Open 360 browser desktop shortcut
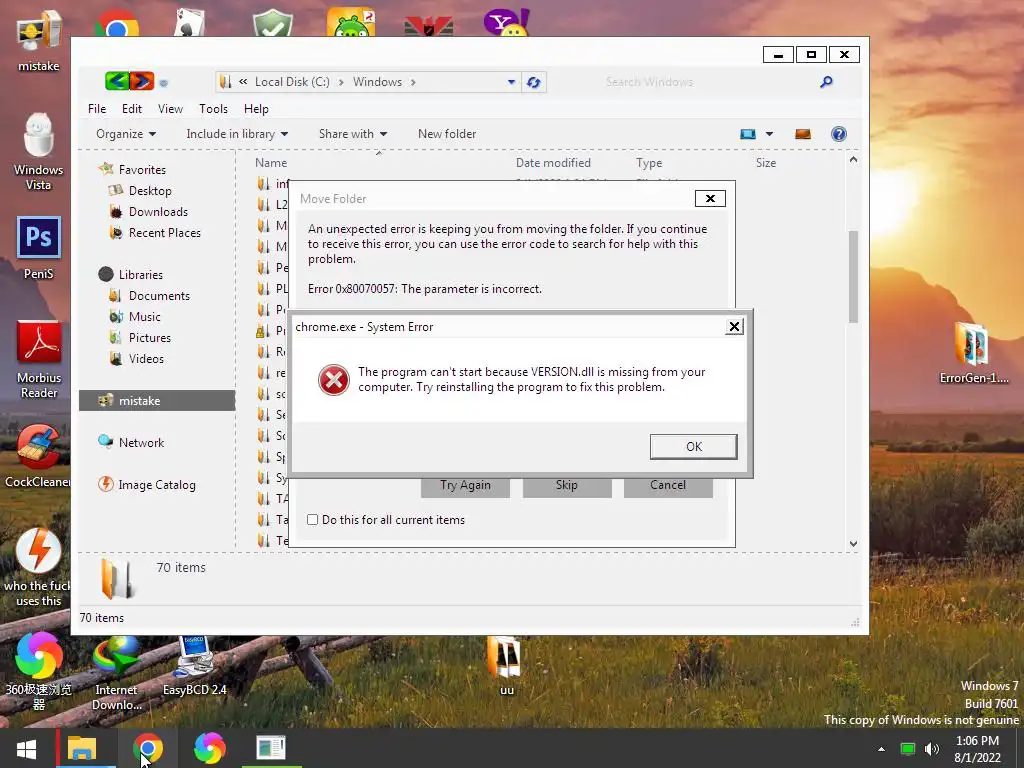Viewport: 1024px width, 768px height. (x=39, y=671)
